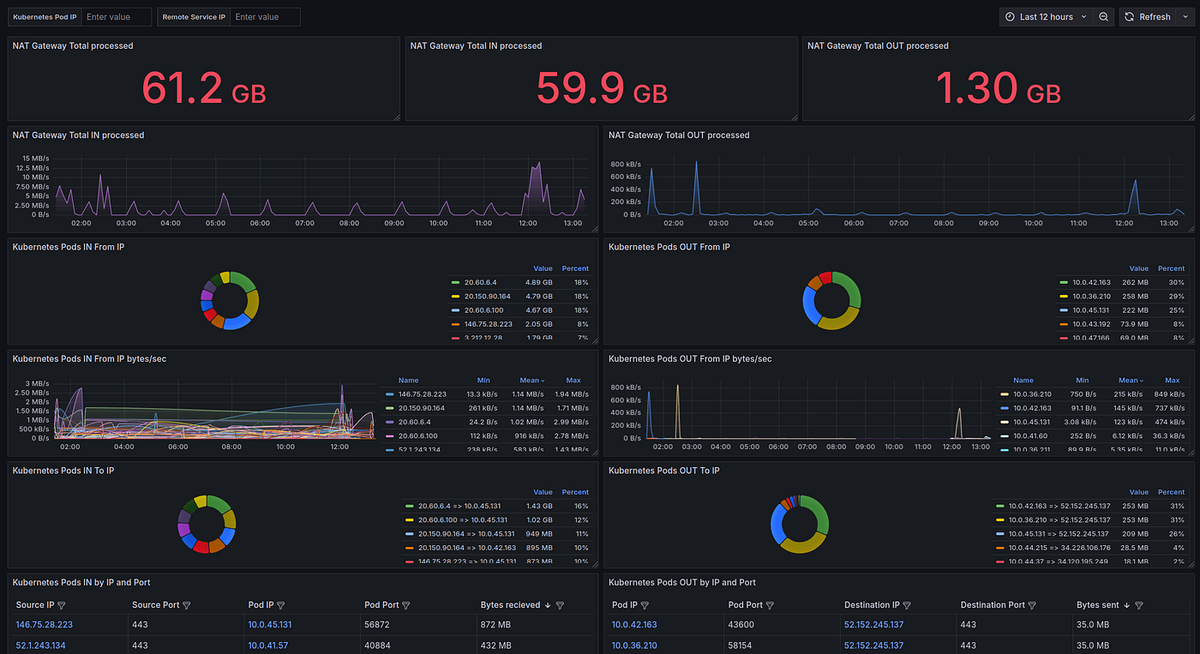
Task: Toggle the 10.0.42.163 series in the Pods OUT legend
Action: (x=1092, y=283)
